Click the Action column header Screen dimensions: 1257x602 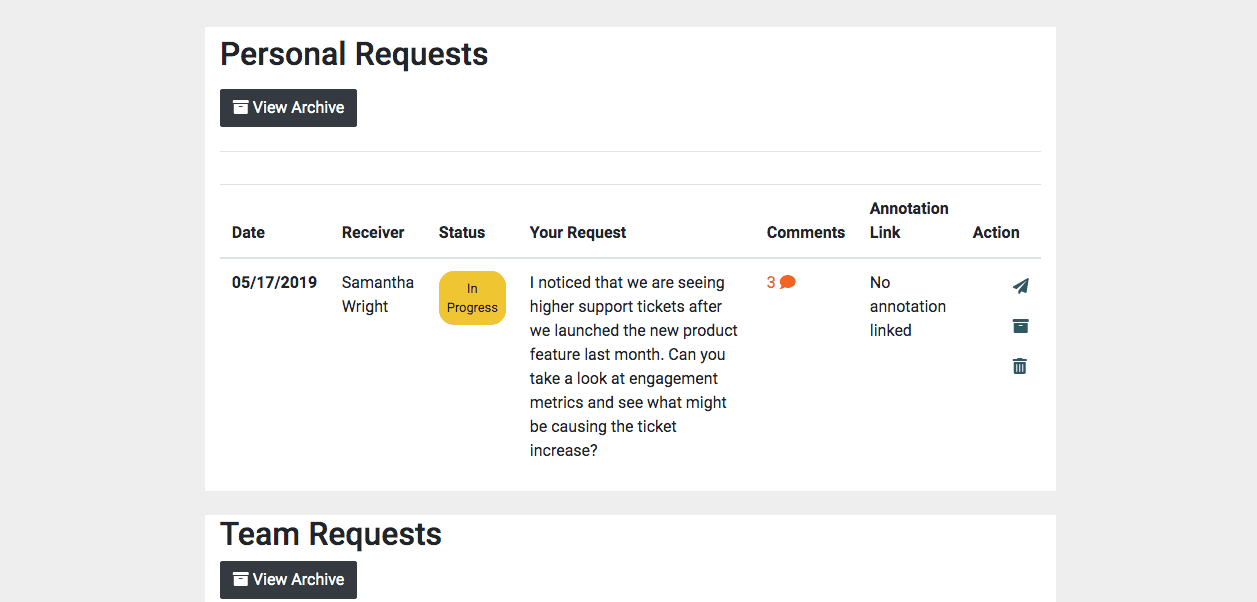(x=996, y=232)
